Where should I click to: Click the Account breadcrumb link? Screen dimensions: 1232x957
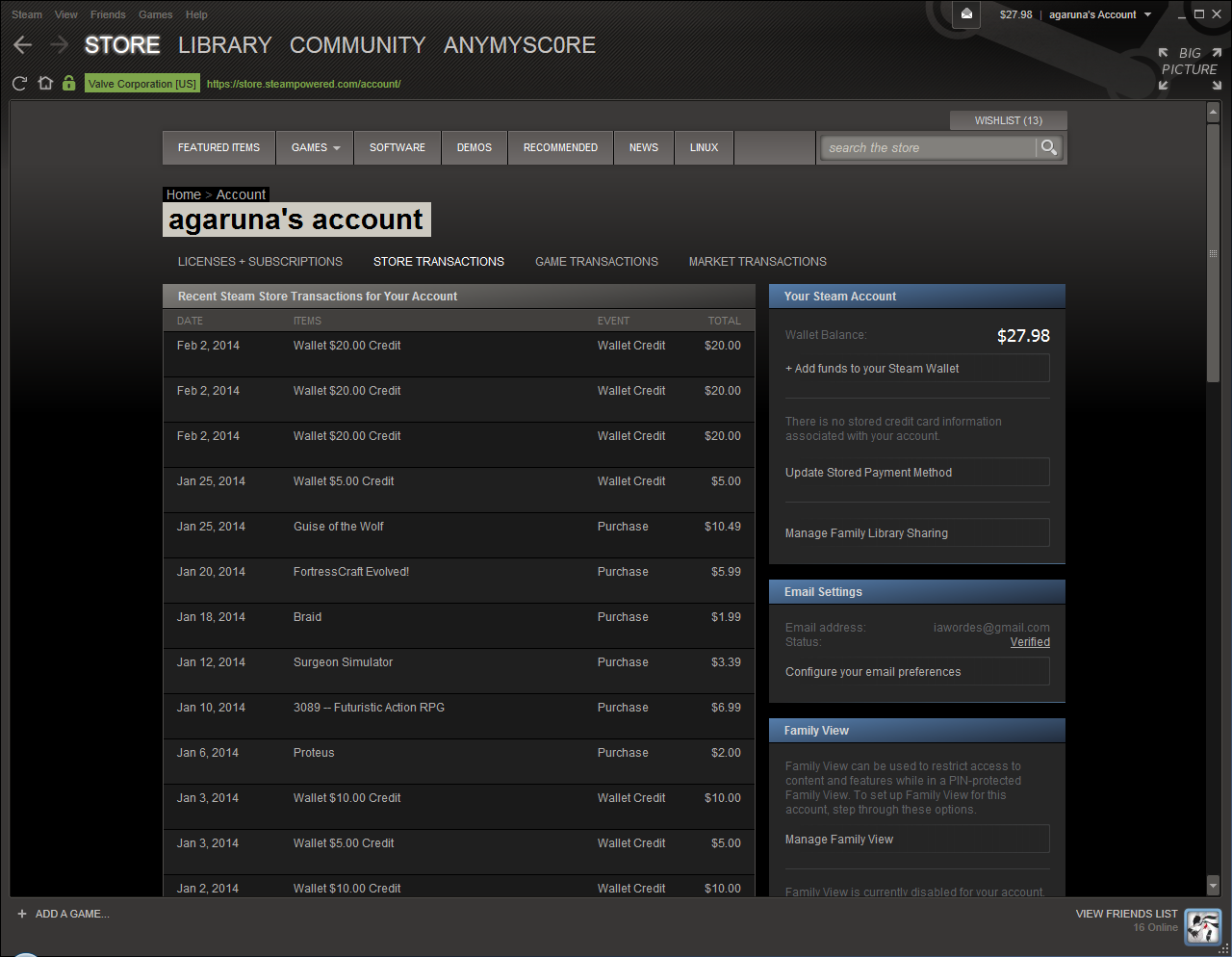241,194
